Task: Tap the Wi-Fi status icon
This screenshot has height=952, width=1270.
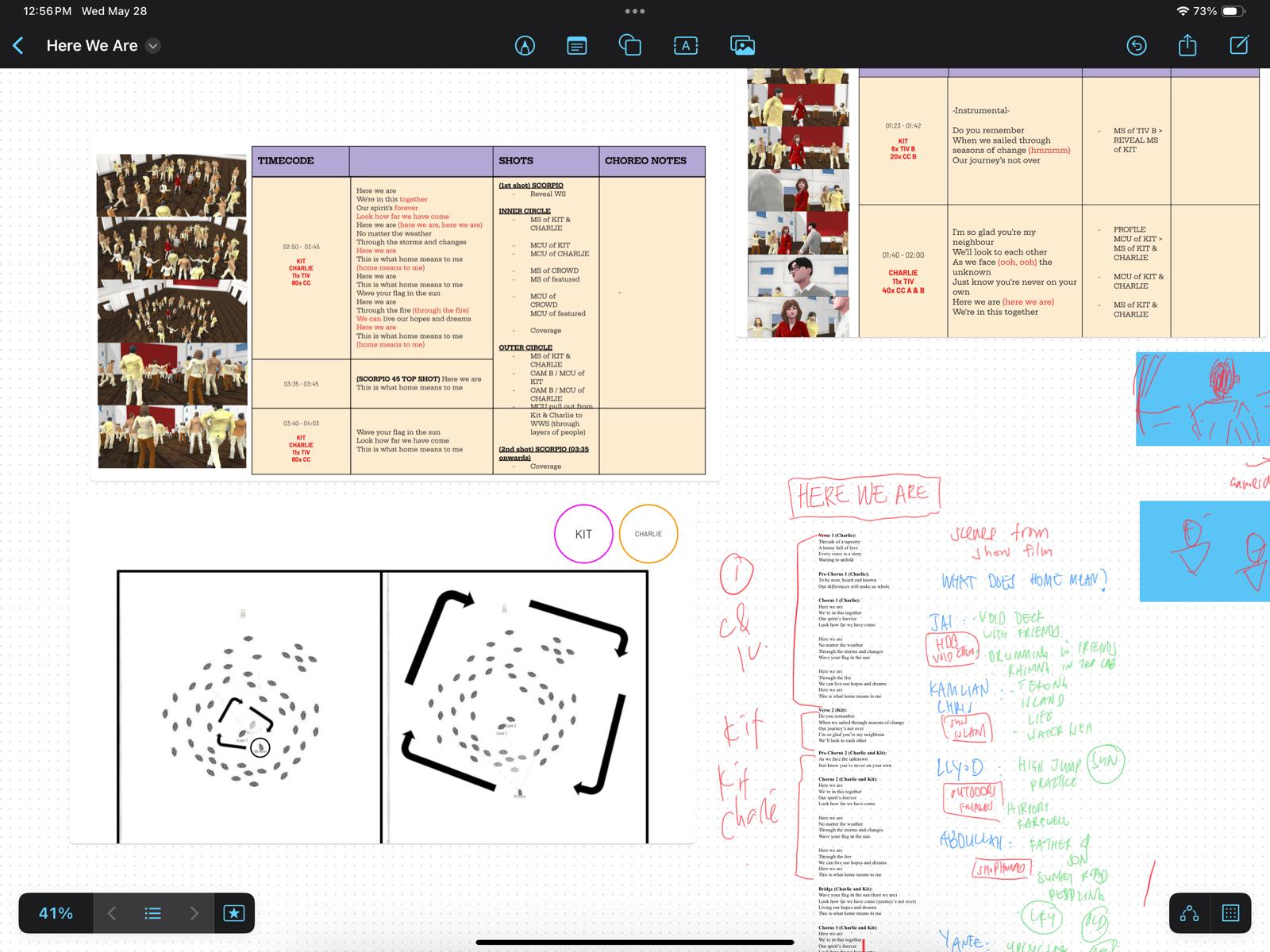Action: (1183, 11)
